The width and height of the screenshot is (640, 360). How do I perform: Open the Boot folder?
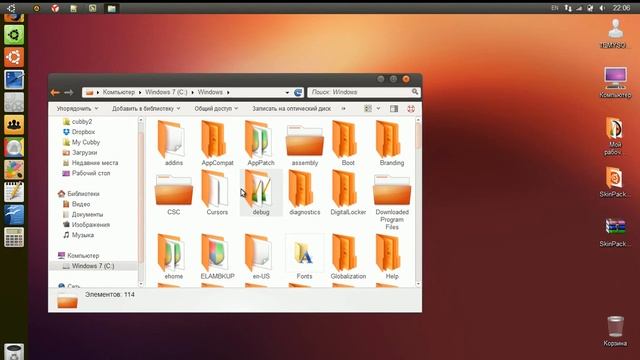click(348, 143)
